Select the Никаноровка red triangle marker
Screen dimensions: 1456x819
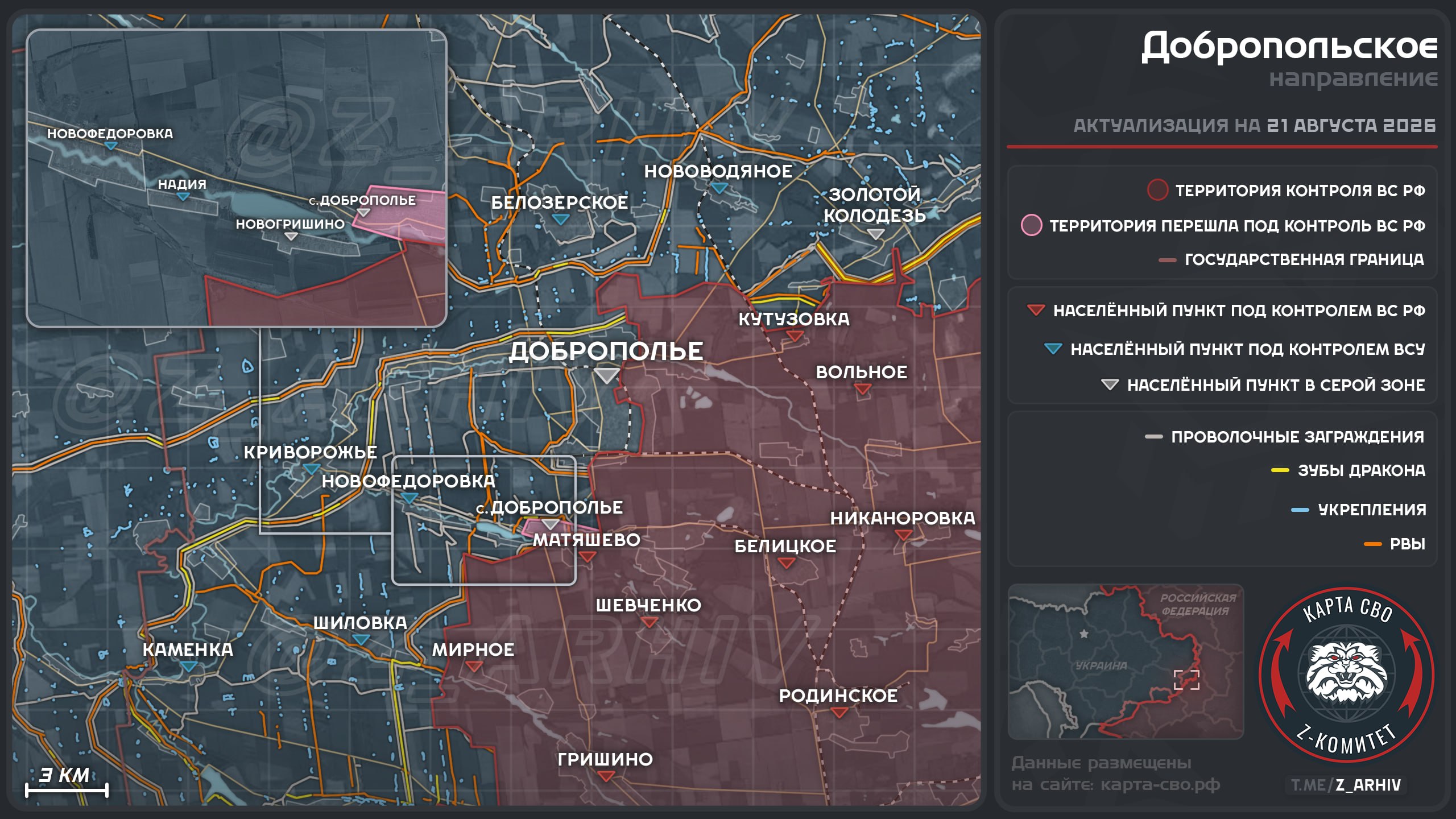tap(904, 535)
